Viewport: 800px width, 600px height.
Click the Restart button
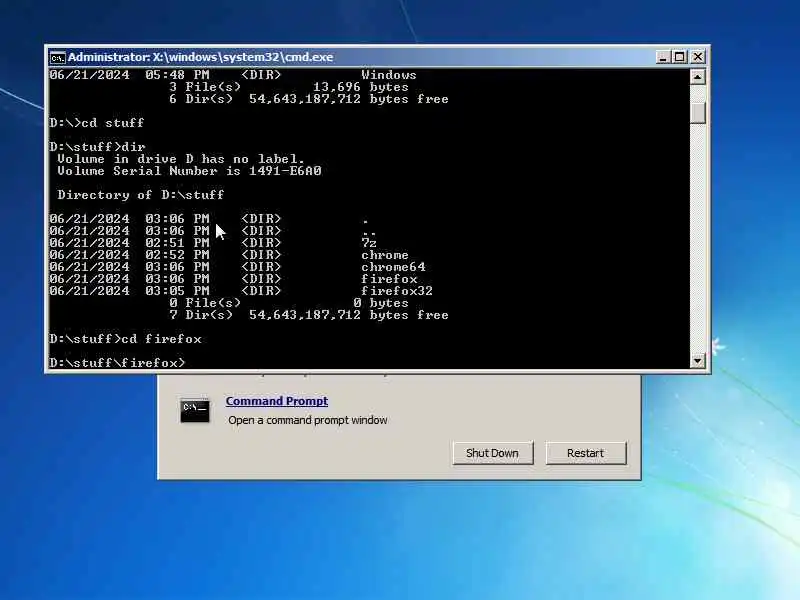click(x=585, y=453)
